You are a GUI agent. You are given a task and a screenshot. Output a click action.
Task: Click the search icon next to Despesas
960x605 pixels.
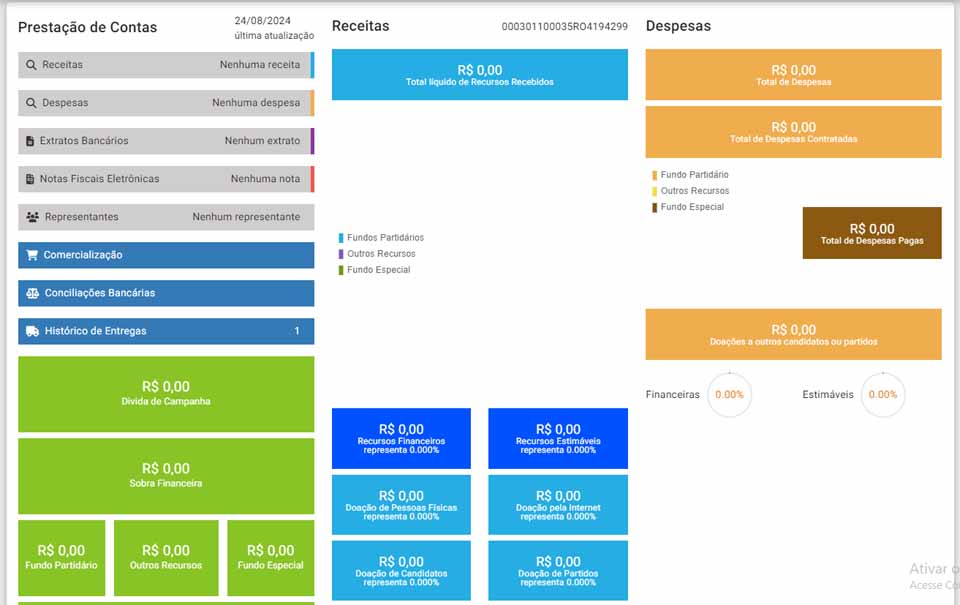(x=32, y=103)
